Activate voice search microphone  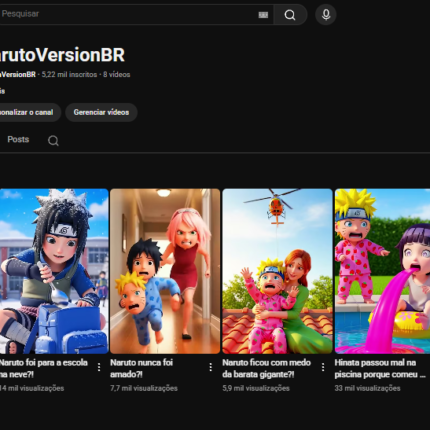(x=326, y=15)
